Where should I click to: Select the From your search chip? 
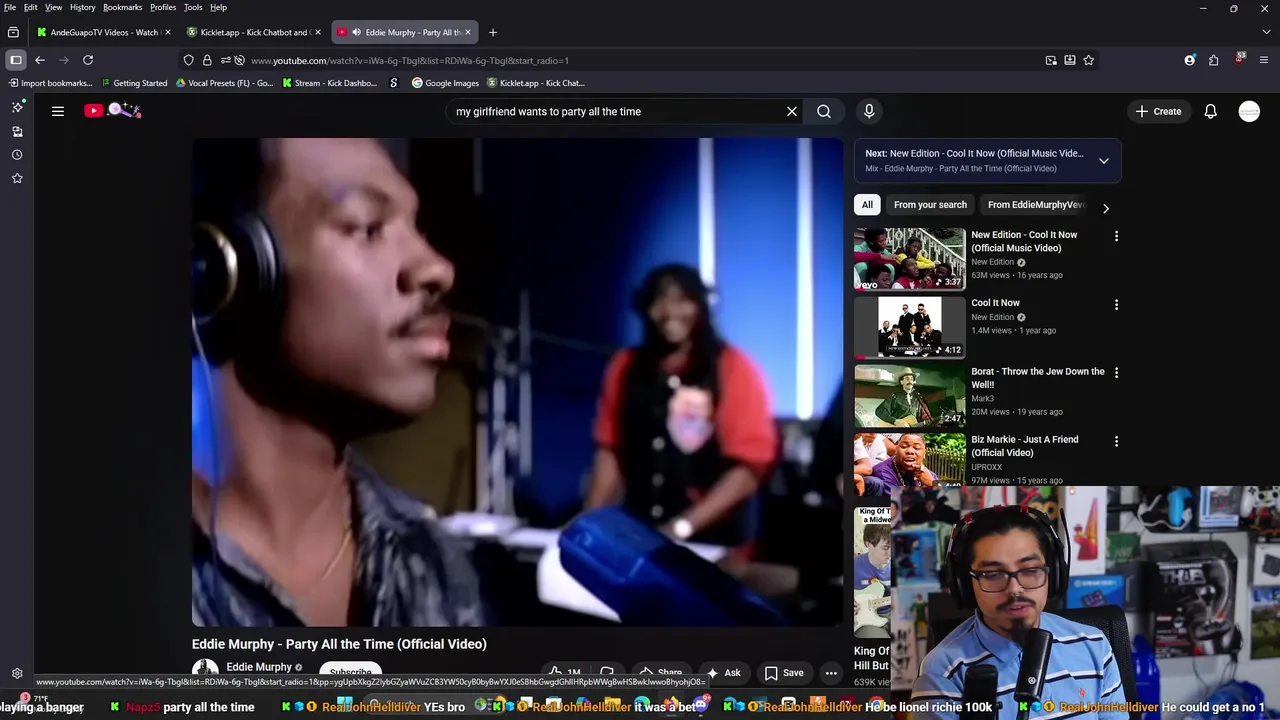click(930, 205)
